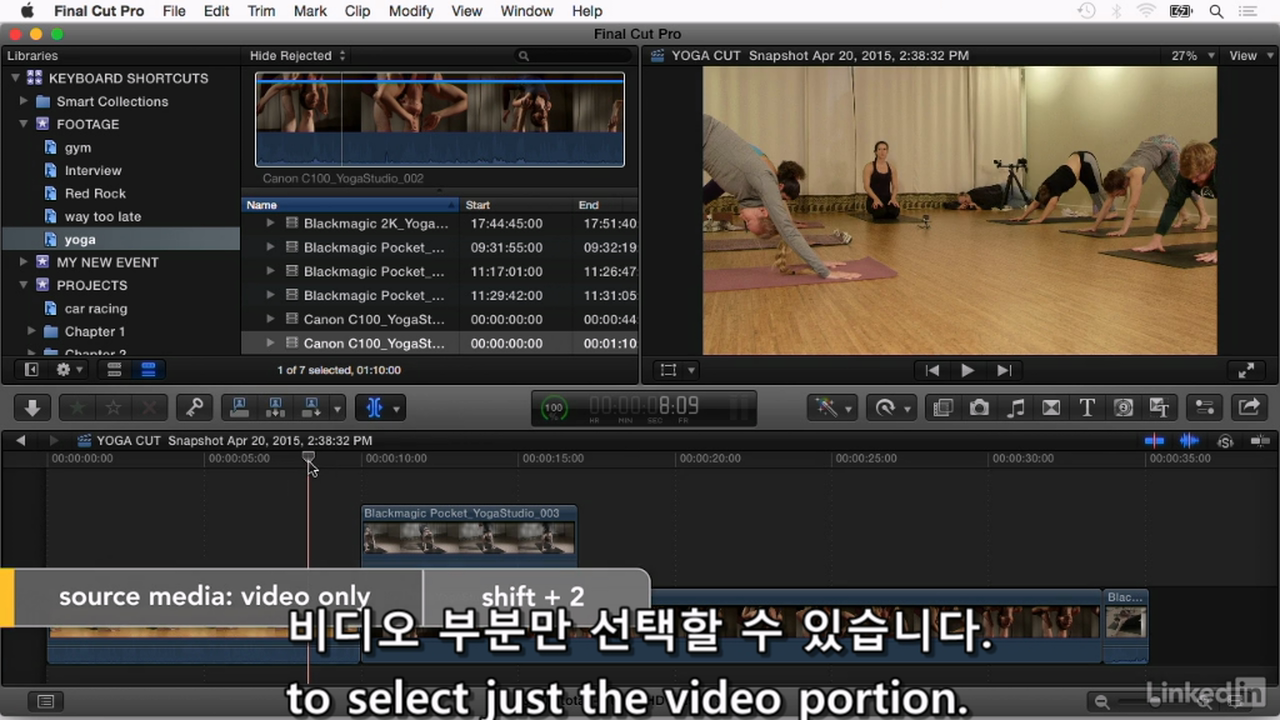Open the Photos browser camera icon
1280x720 pixels.
click(979, 407)
